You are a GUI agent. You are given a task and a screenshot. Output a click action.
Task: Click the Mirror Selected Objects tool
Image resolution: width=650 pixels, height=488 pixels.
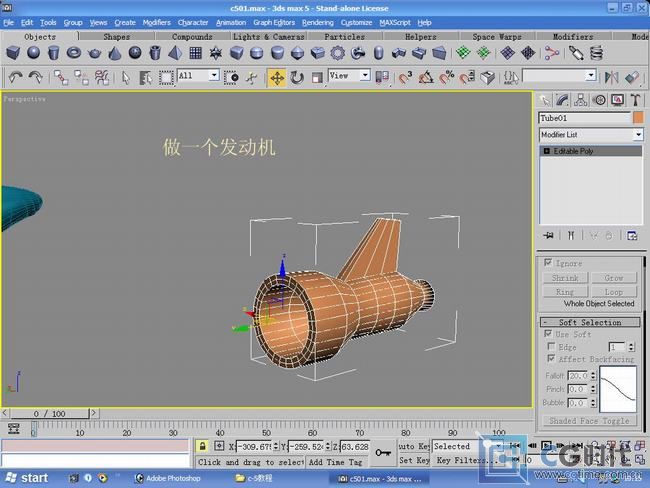click(x=611, y=77)
